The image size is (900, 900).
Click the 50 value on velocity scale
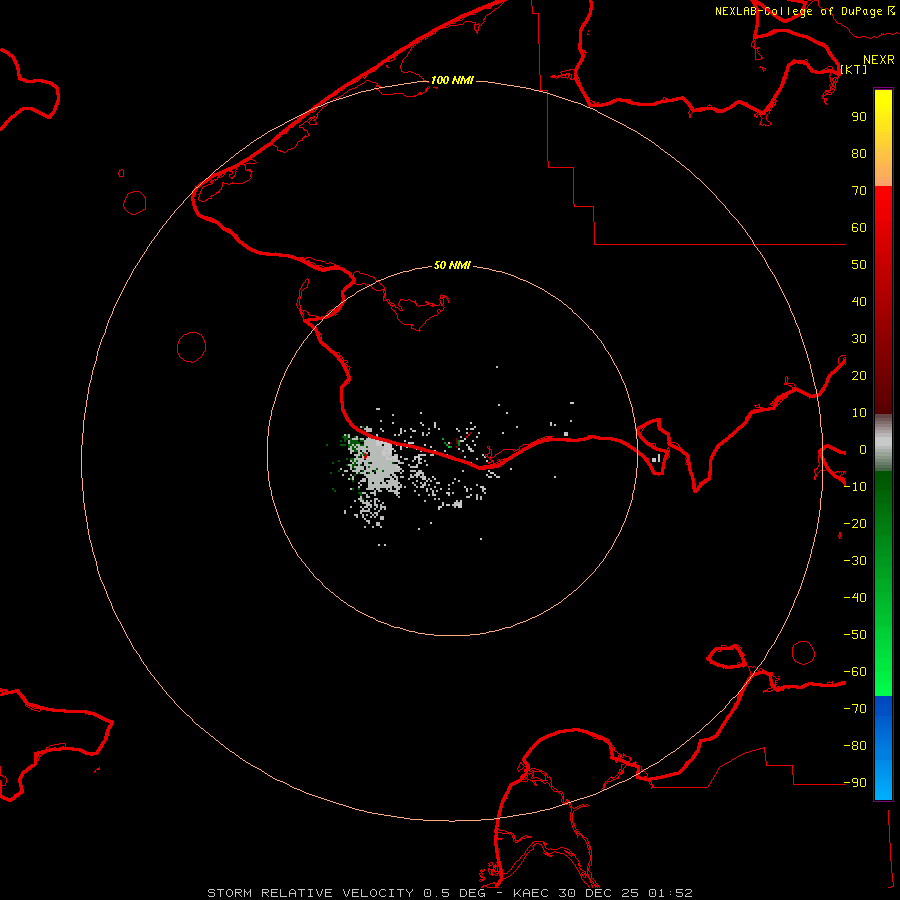point(859,265)
